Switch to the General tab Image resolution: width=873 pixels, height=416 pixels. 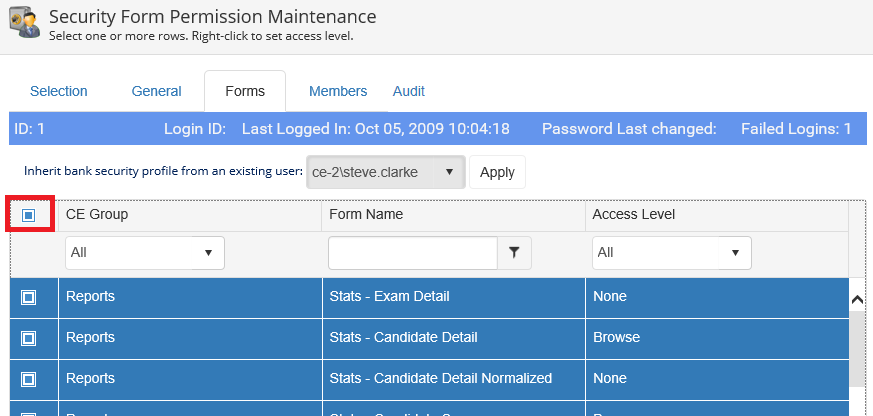(157, 91)
